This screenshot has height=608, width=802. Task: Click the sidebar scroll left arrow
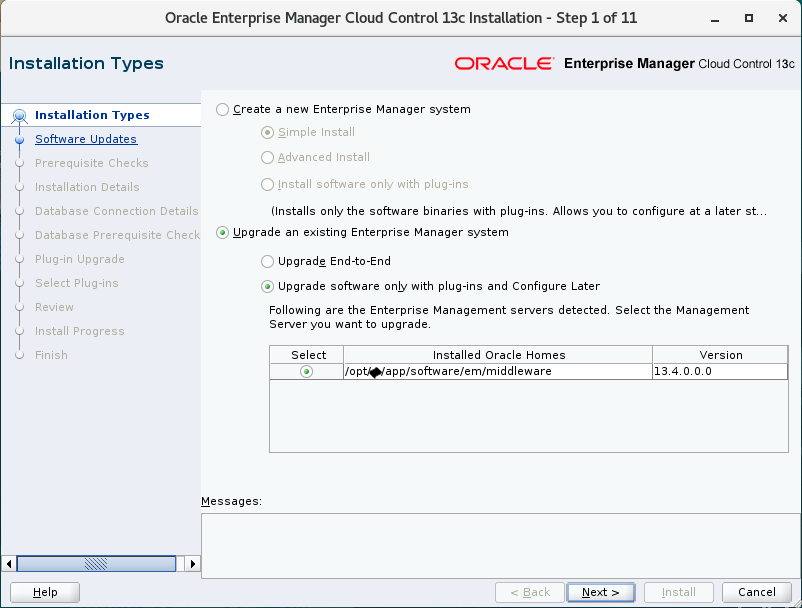[9, 564]
